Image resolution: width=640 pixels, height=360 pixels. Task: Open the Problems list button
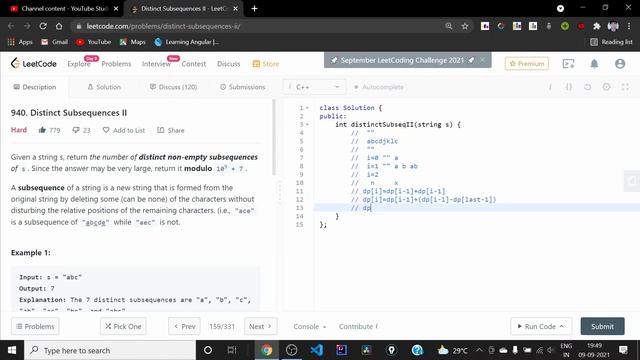(x=35, y=327)
